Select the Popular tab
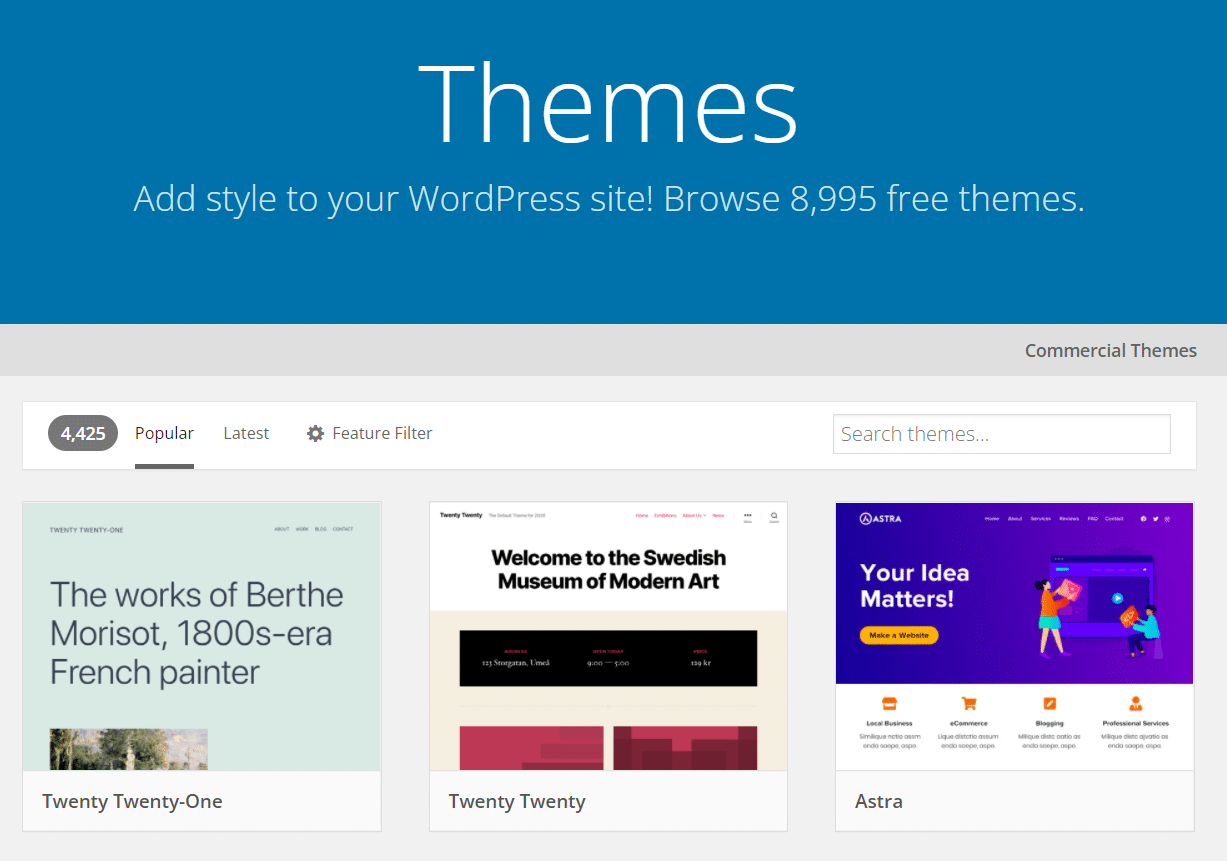Viewport: 1227px width, 861px height. tap(164, 433)
